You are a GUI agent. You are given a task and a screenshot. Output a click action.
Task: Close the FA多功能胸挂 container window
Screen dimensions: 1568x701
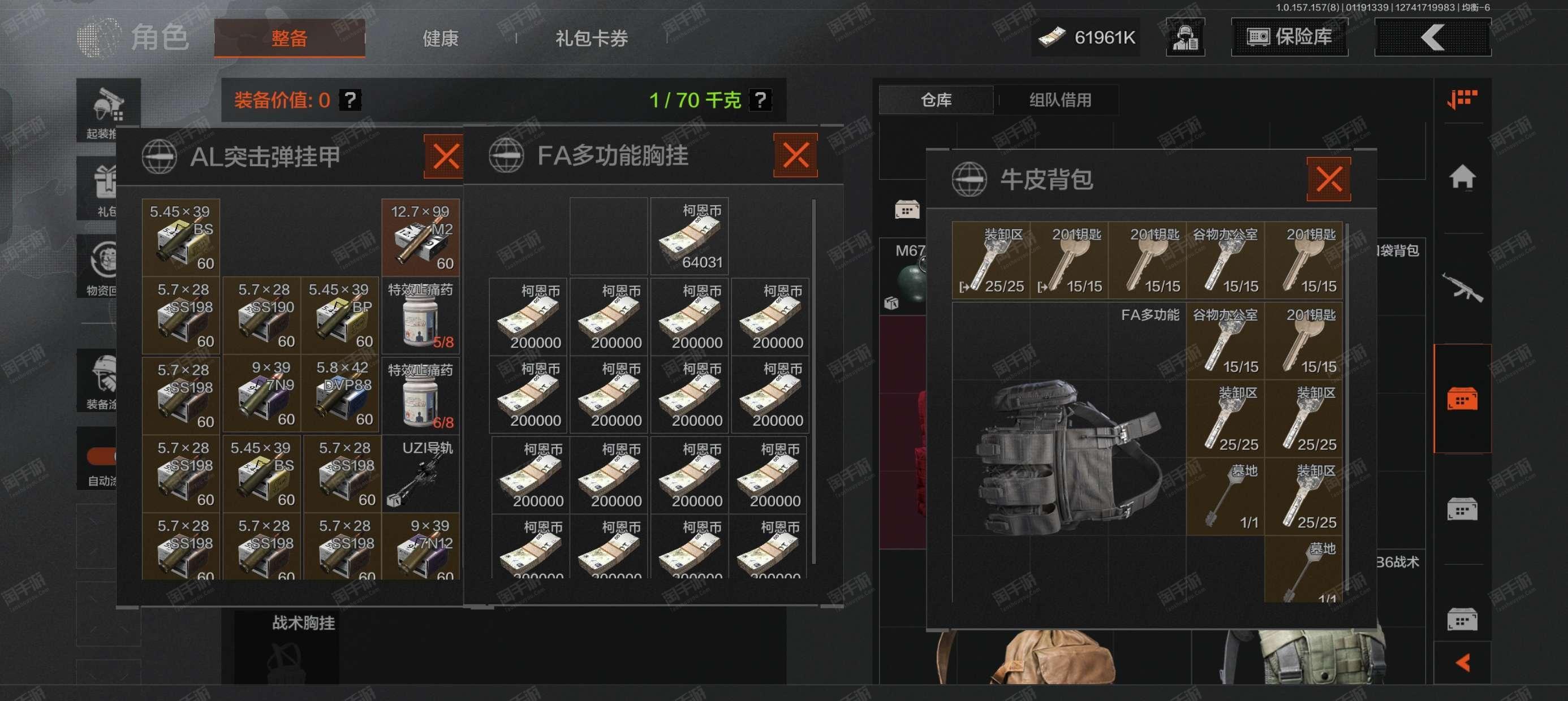click(795, 155)
